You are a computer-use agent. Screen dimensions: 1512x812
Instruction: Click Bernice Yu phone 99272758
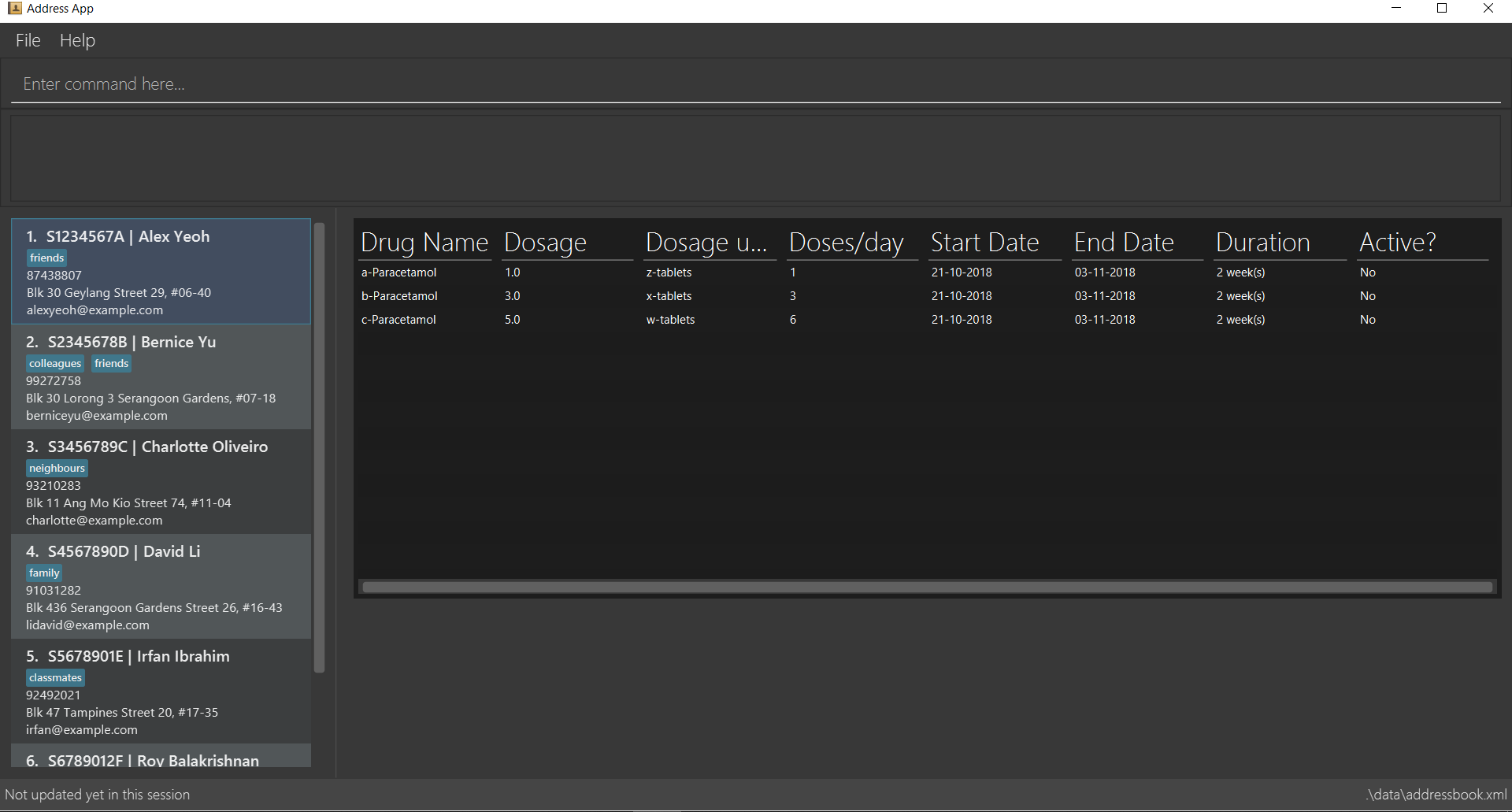click(x=54, y=381)
